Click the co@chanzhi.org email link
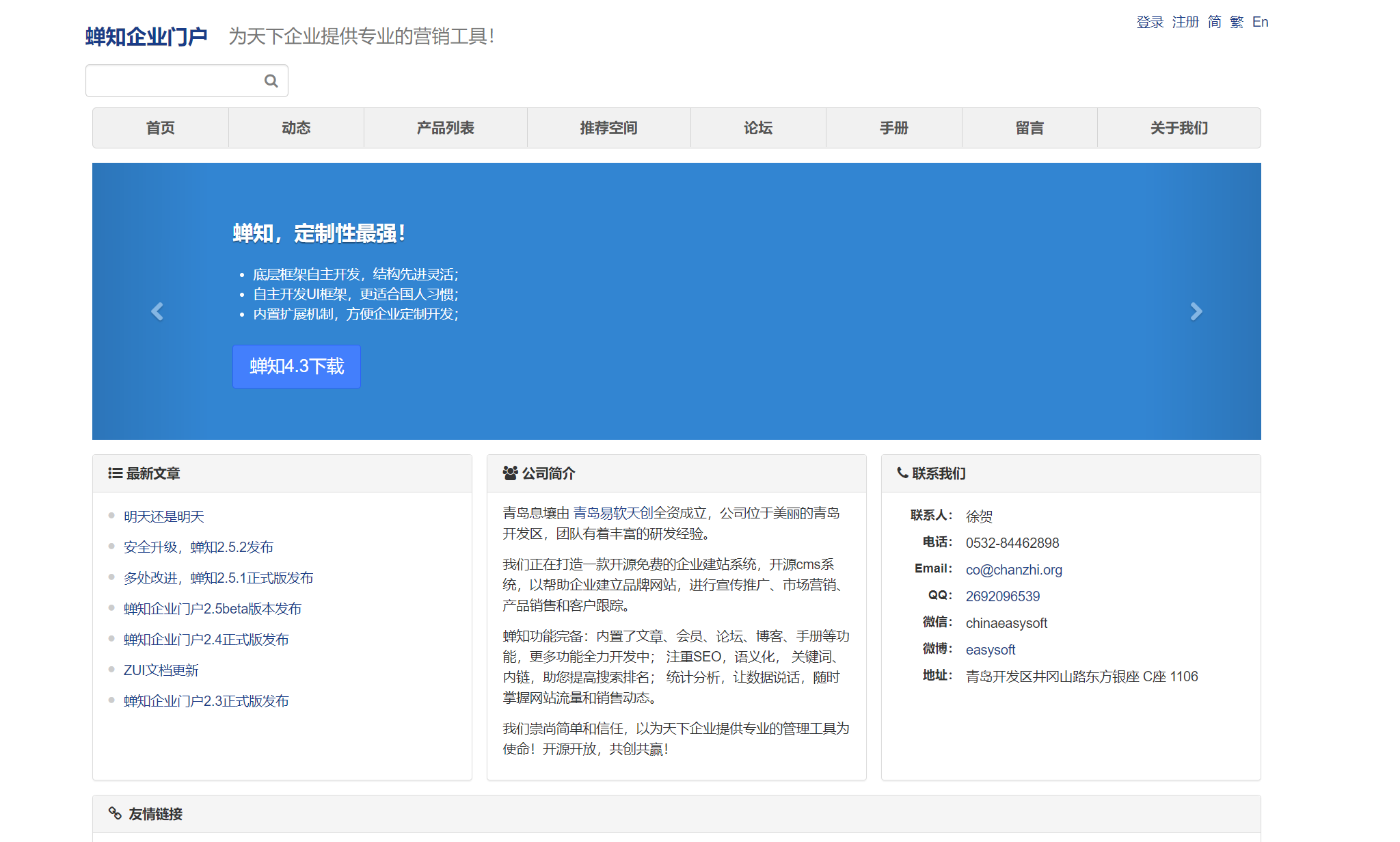Screen dimensions: 1400x842 [x=1014, y=570]
